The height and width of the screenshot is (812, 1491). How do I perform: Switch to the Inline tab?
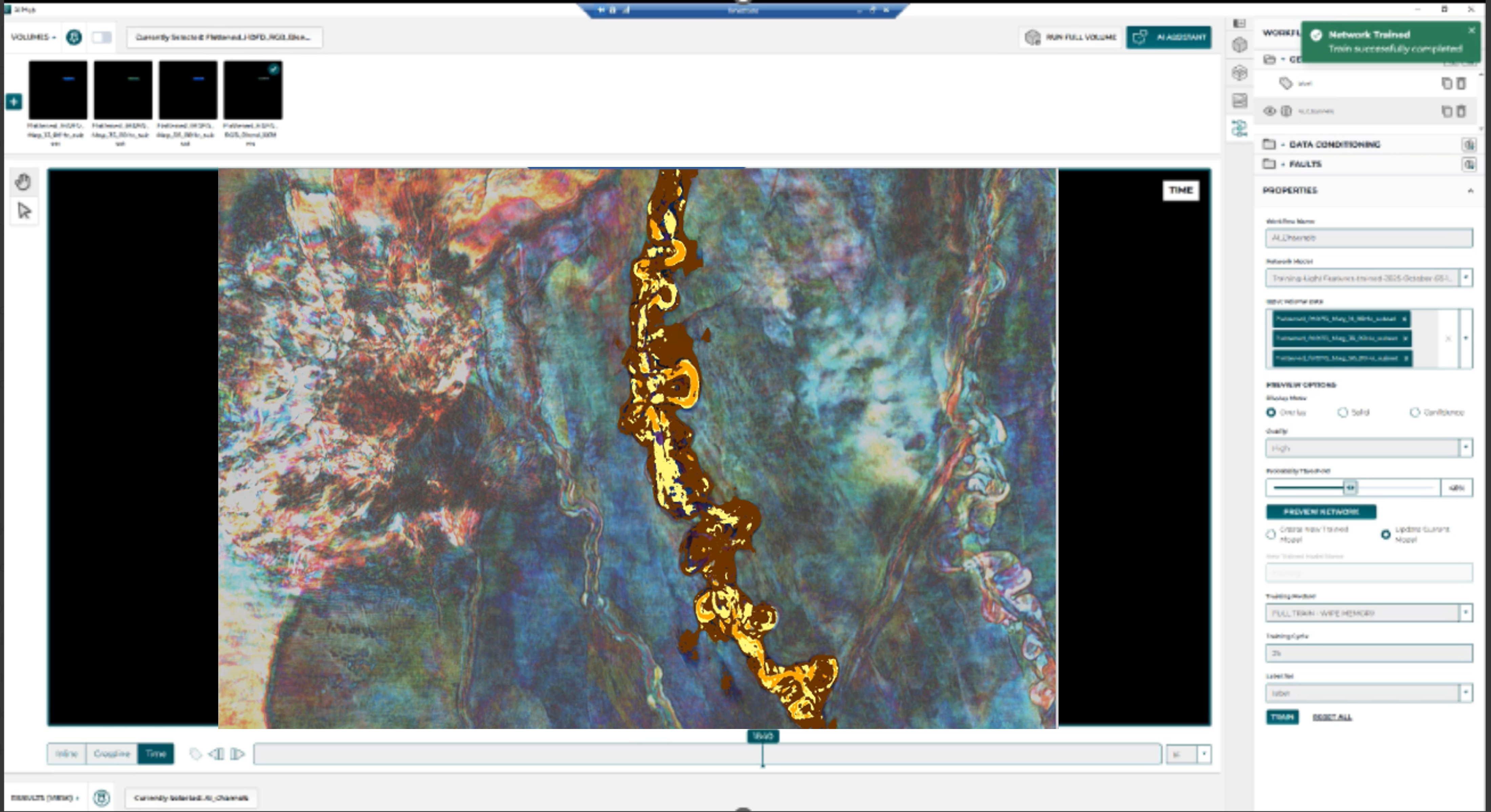click(x=66, y=753)
